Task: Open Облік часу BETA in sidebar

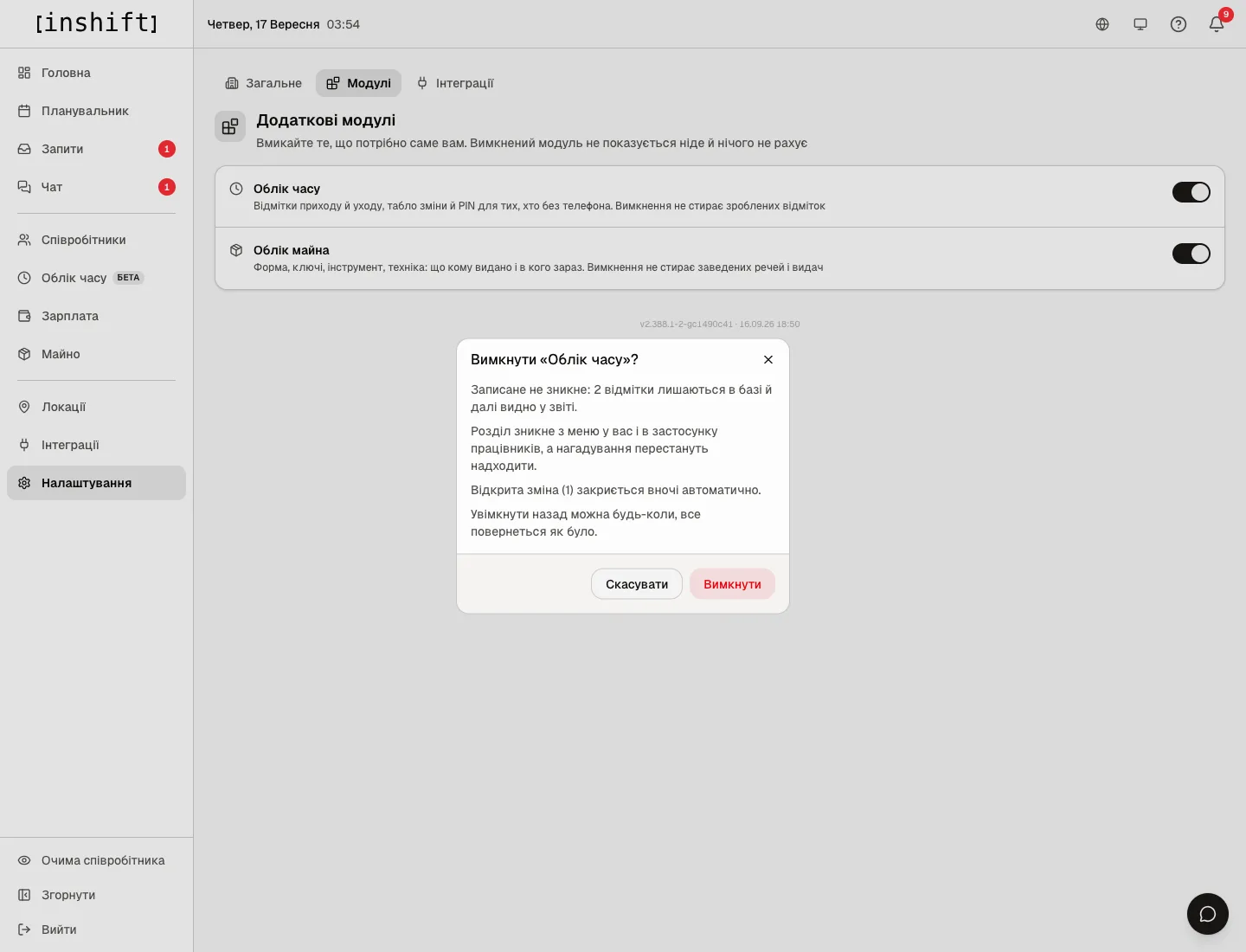Action: (96, 278)
